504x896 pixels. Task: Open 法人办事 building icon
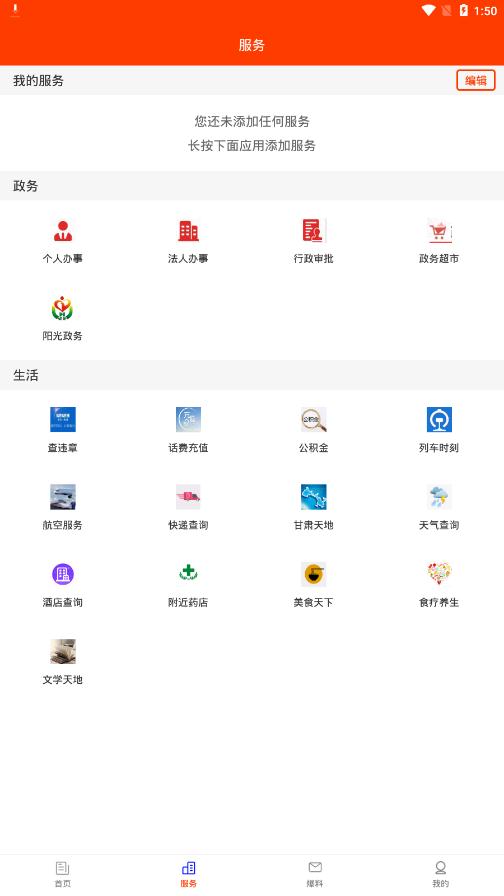(188, 230)
